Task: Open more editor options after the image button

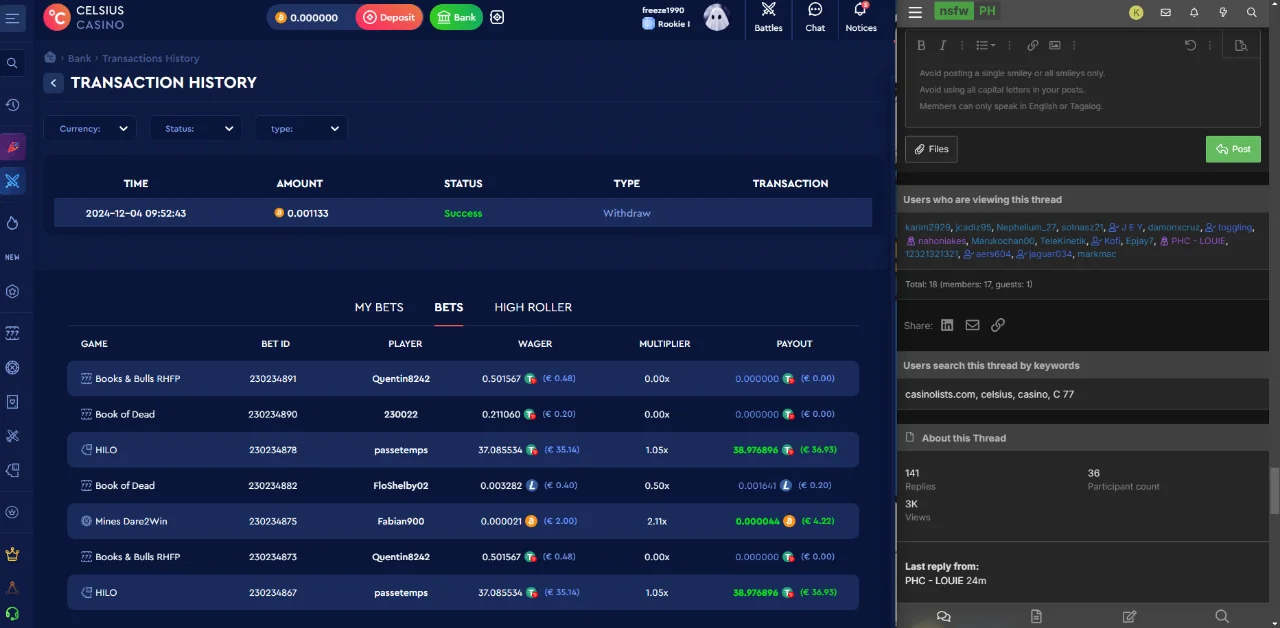Action: click(1075, 45)
